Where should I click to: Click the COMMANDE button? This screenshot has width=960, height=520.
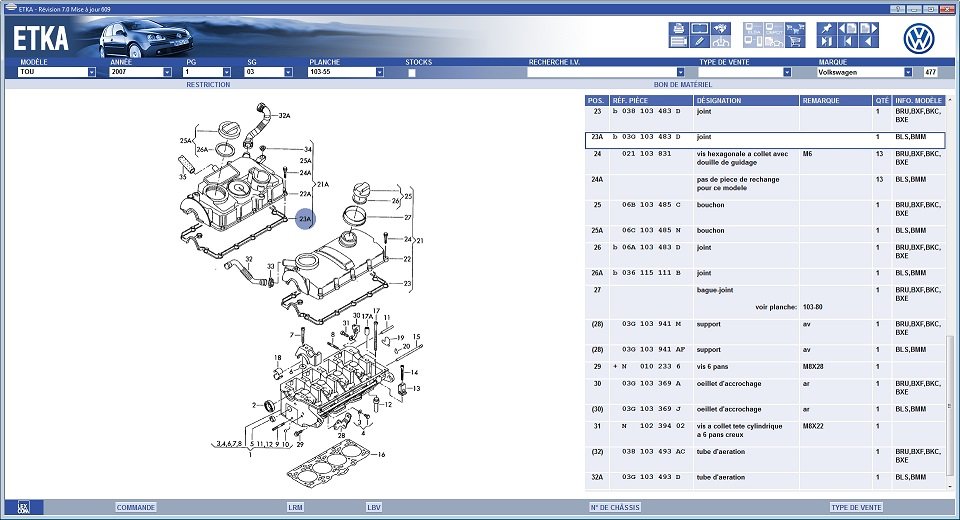tap(136, 507)
